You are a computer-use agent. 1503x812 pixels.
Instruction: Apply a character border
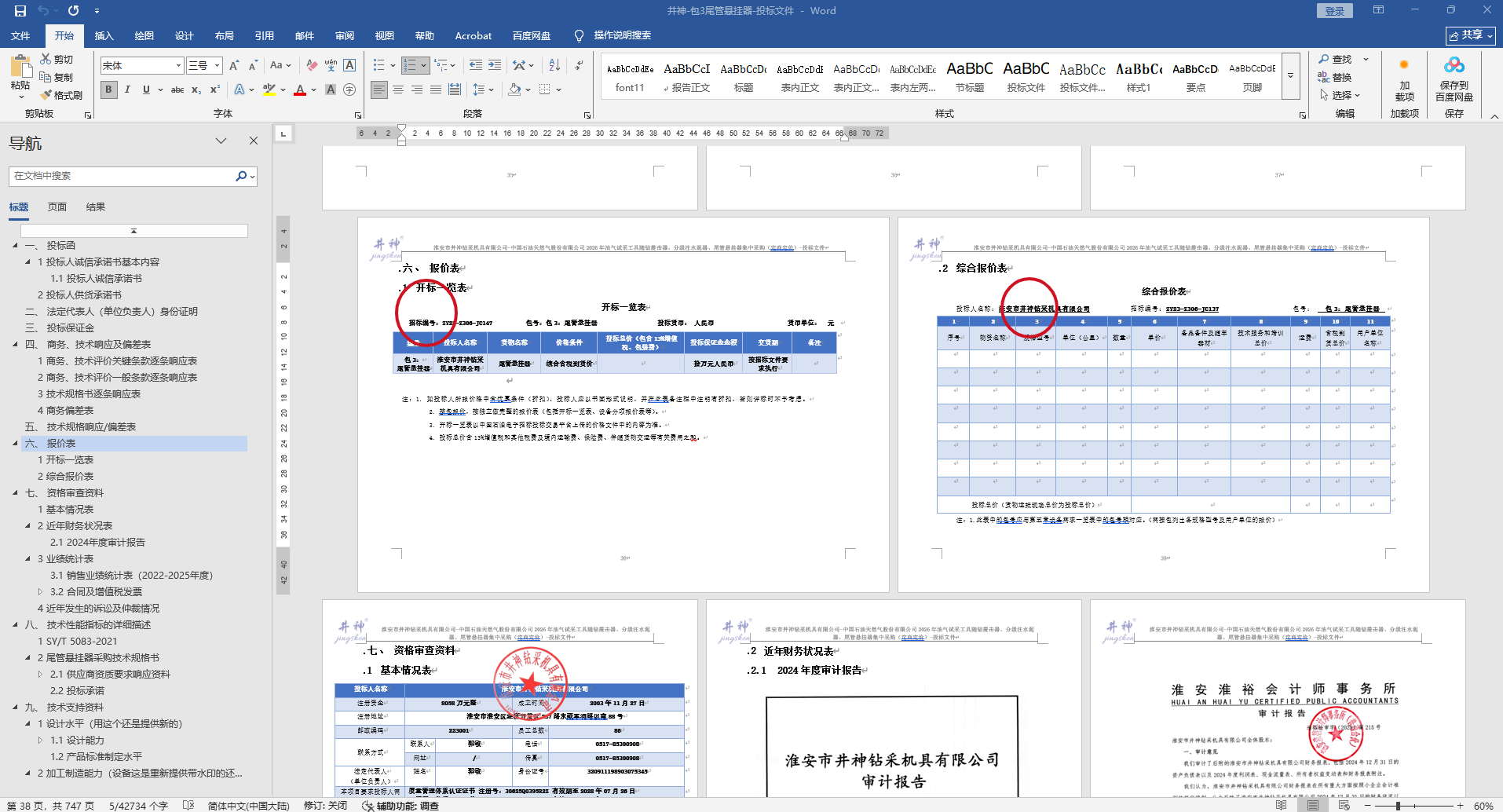tap(349, 66)
